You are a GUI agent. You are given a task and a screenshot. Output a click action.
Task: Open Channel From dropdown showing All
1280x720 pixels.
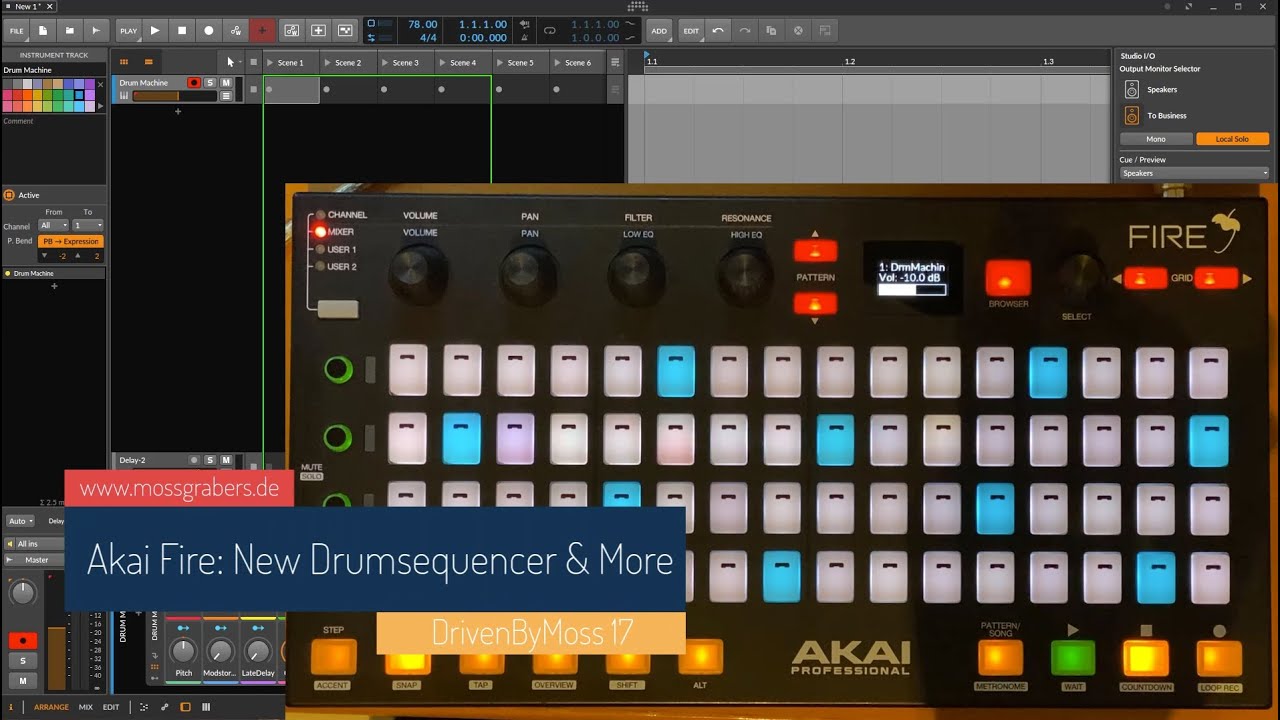(53, 226)
